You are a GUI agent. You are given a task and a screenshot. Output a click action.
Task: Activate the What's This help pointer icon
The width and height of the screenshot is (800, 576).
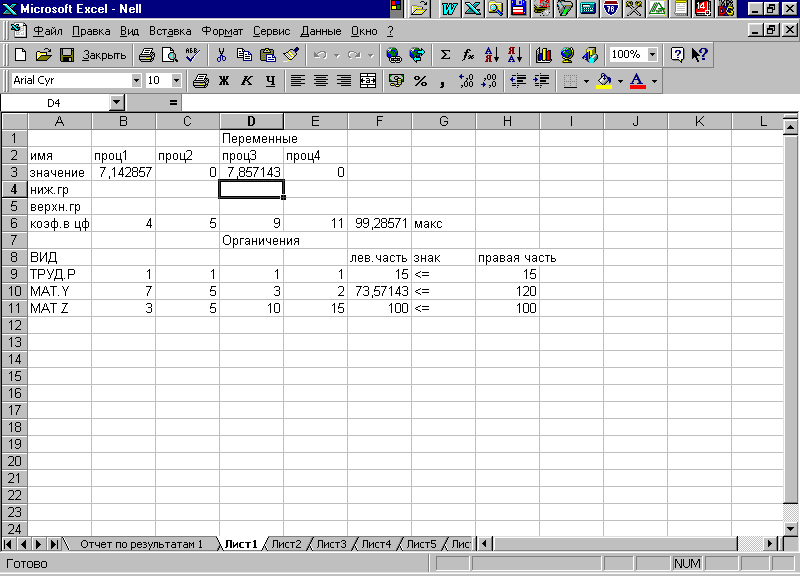[x=700, y=55]
